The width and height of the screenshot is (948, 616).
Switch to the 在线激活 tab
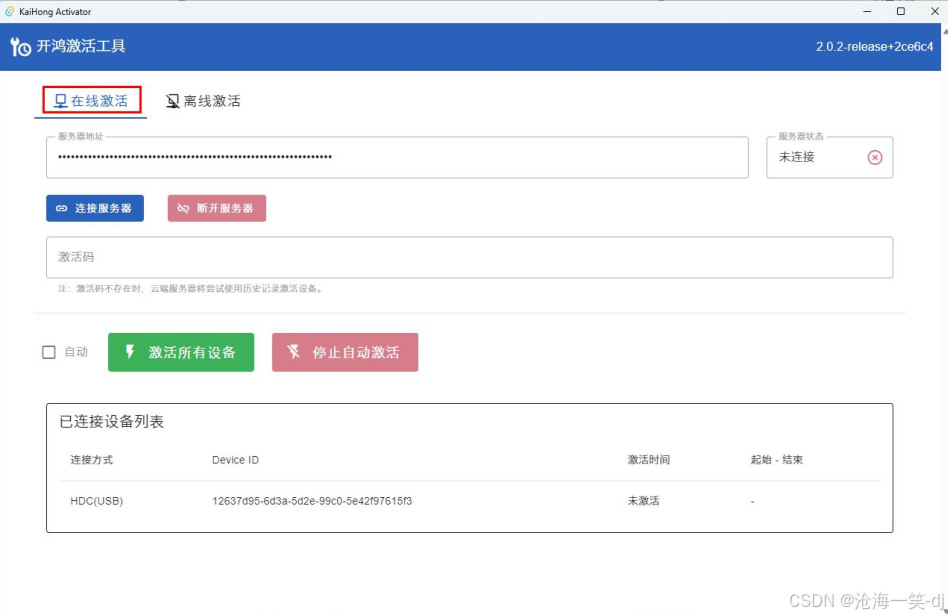91,100
